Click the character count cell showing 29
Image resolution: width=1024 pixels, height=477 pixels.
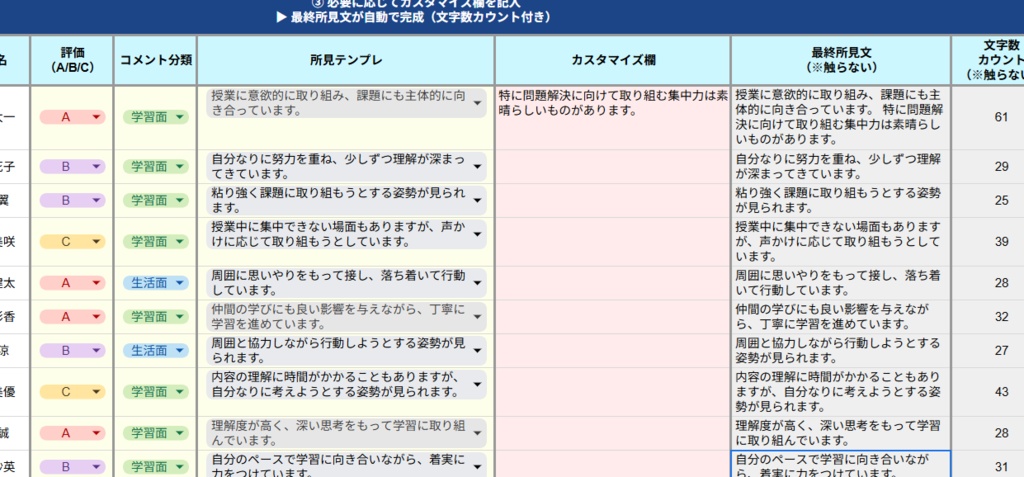click(x=988, y=167)
